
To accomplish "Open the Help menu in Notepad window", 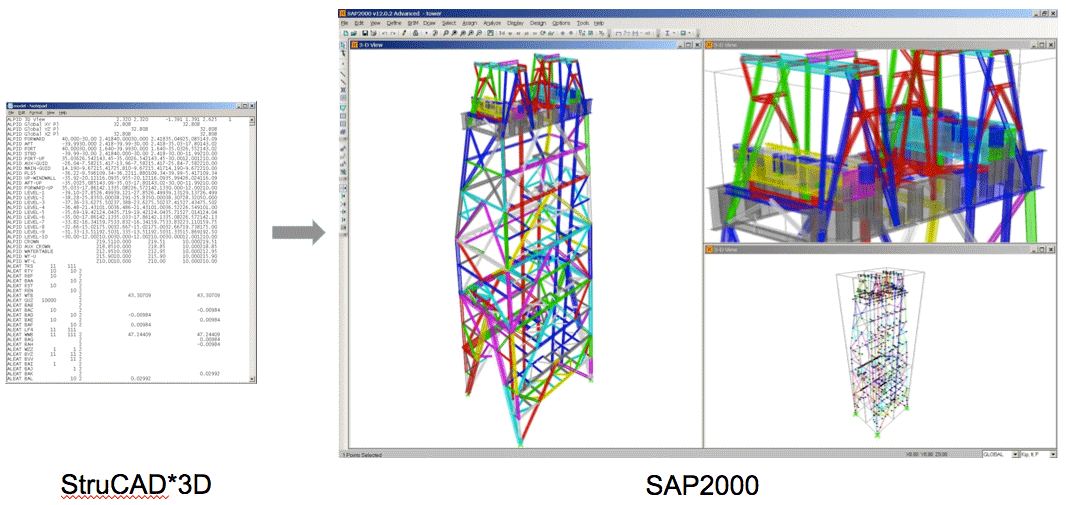I will (x=63, y=113).
